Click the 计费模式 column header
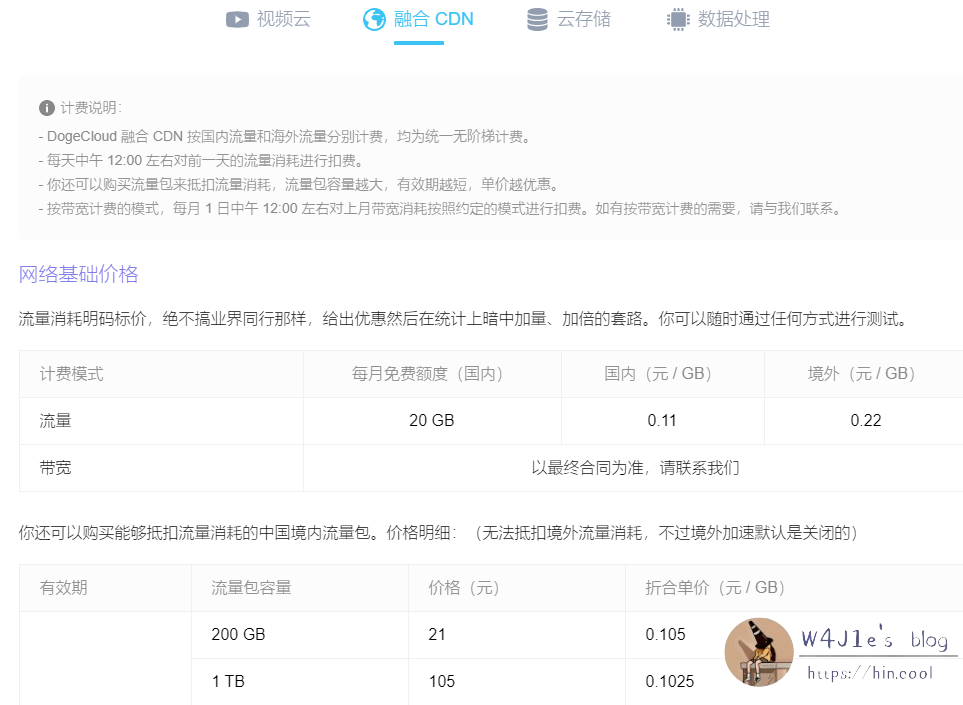 (x=162, y=374)
